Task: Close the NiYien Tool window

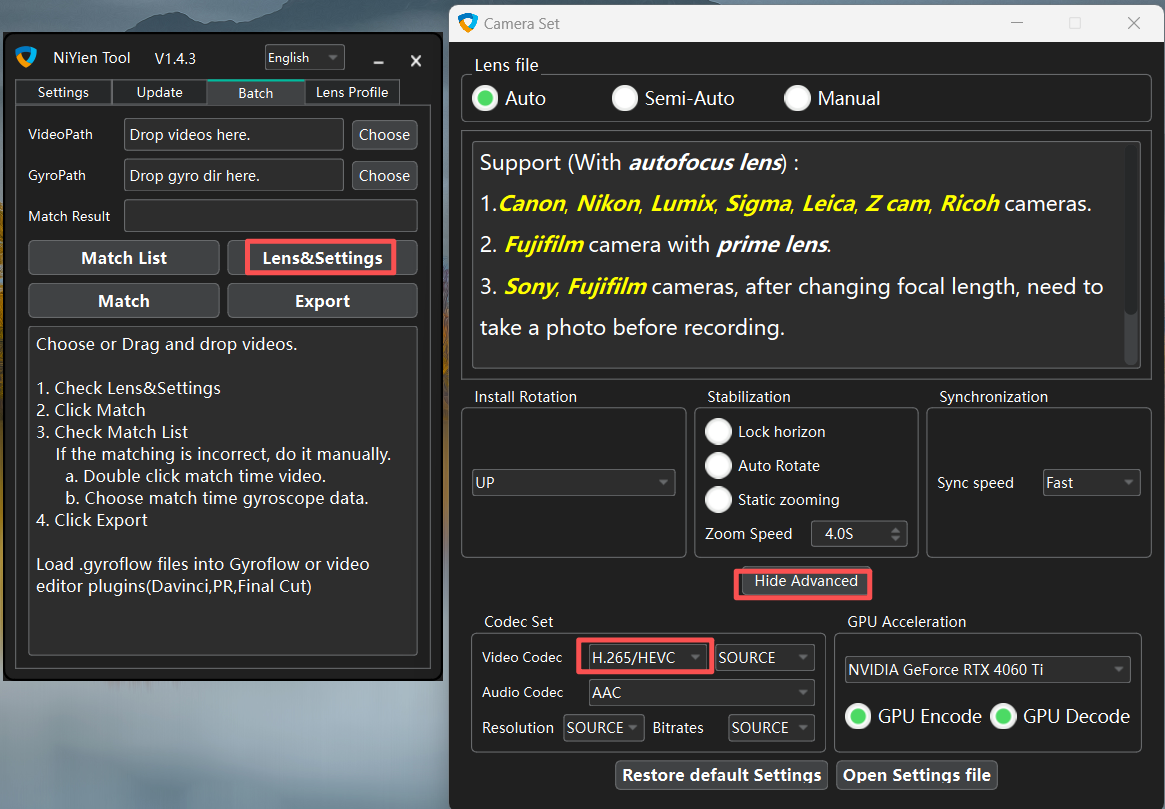Action: (416, 61)
